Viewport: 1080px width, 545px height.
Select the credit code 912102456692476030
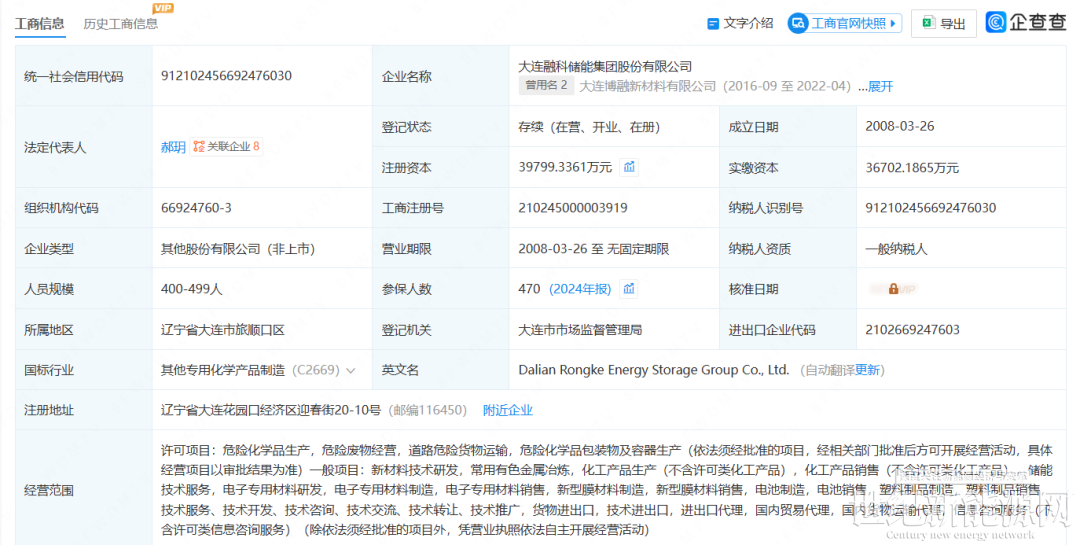226,76
